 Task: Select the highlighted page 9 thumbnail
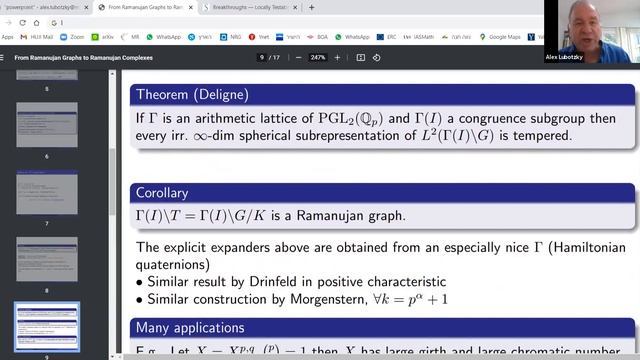coord(47,327)
